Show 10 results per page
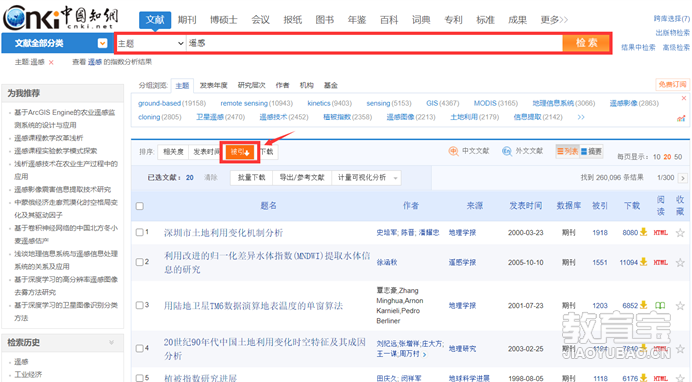This screenshot has width=692, height=382. pos(657,157)
